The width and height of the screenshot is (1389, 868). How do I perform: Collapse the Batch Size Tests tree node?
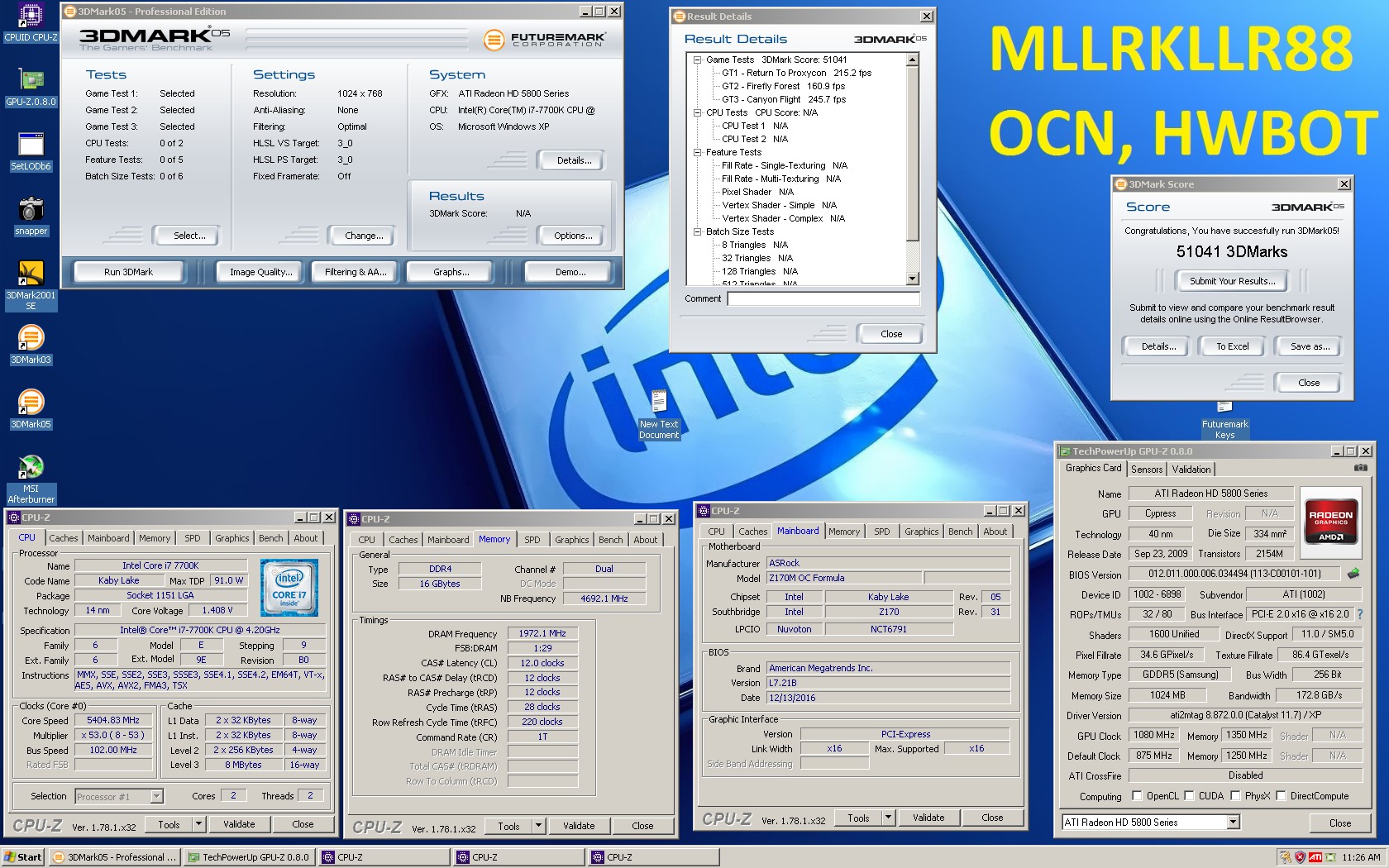(x=697, y=231)
